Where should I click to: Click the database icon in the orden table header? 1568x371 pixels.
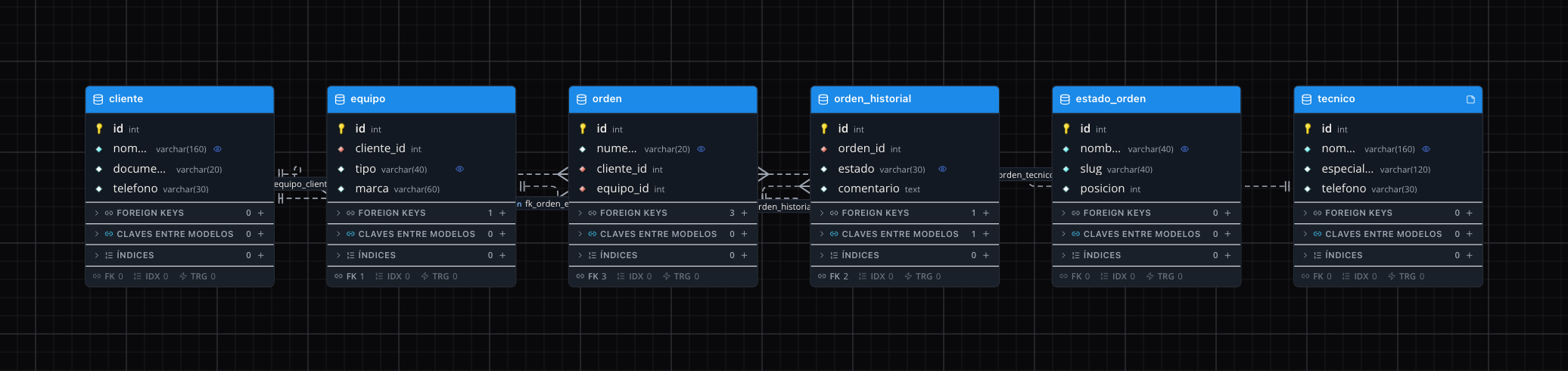coord(581,99)
